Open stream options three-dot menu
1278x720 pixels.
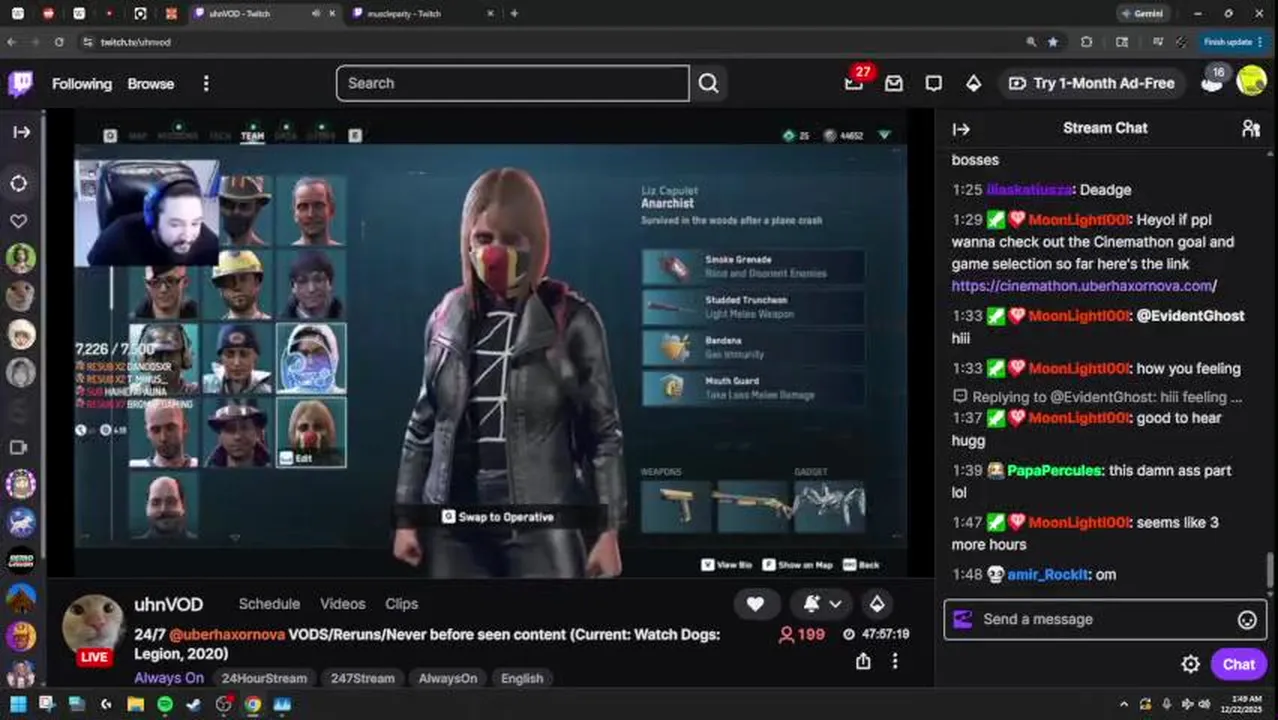(x=895, y=661)
